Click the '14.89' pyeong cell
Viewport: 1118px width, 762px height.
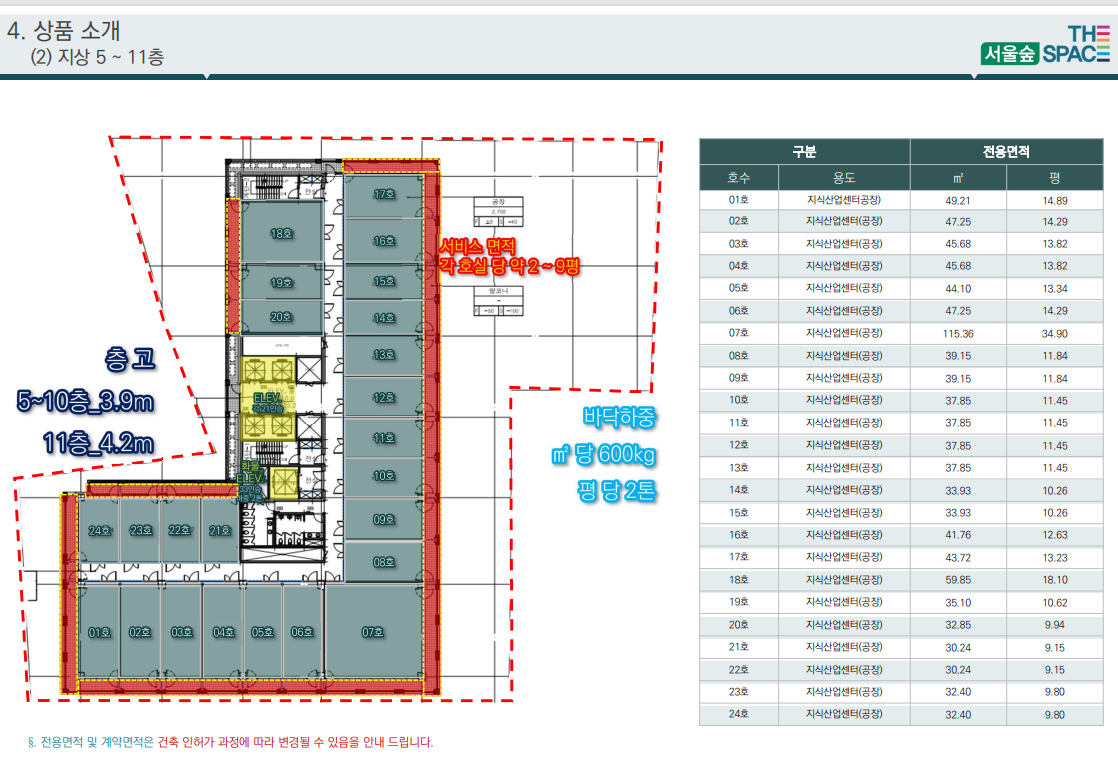[x=1055, y=200]
